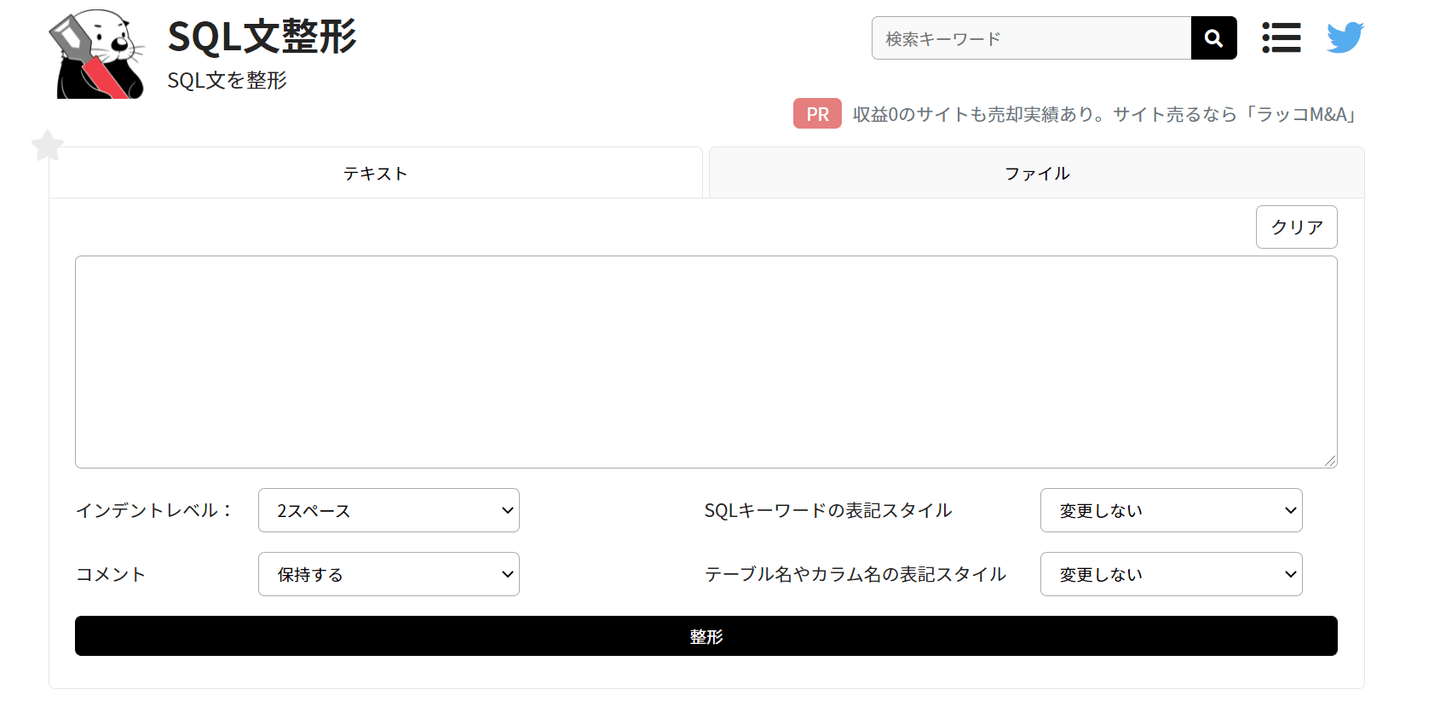Open the コメント dropdown
The image size is (1440, 701).
tap(388, 574)
